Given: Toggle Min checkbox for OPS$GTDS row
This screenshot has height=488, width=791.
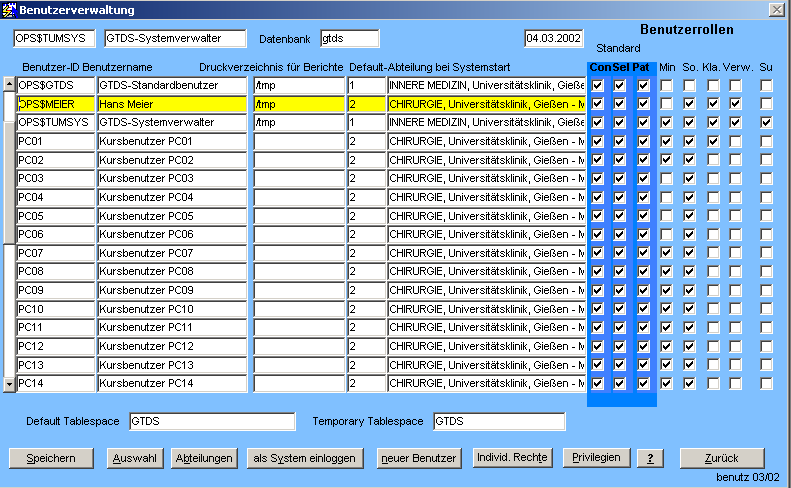Looking at the screenshot, I should click(667, 86).
